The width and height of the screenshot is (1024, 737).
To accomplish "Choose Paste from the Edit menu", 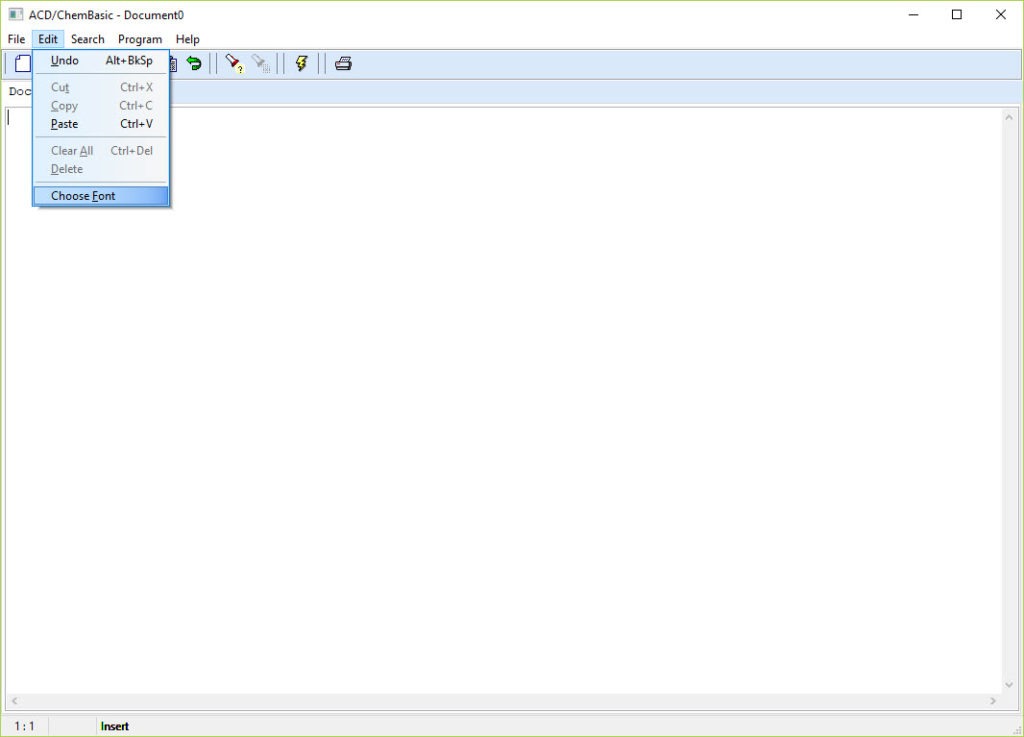I will [101, 124].
